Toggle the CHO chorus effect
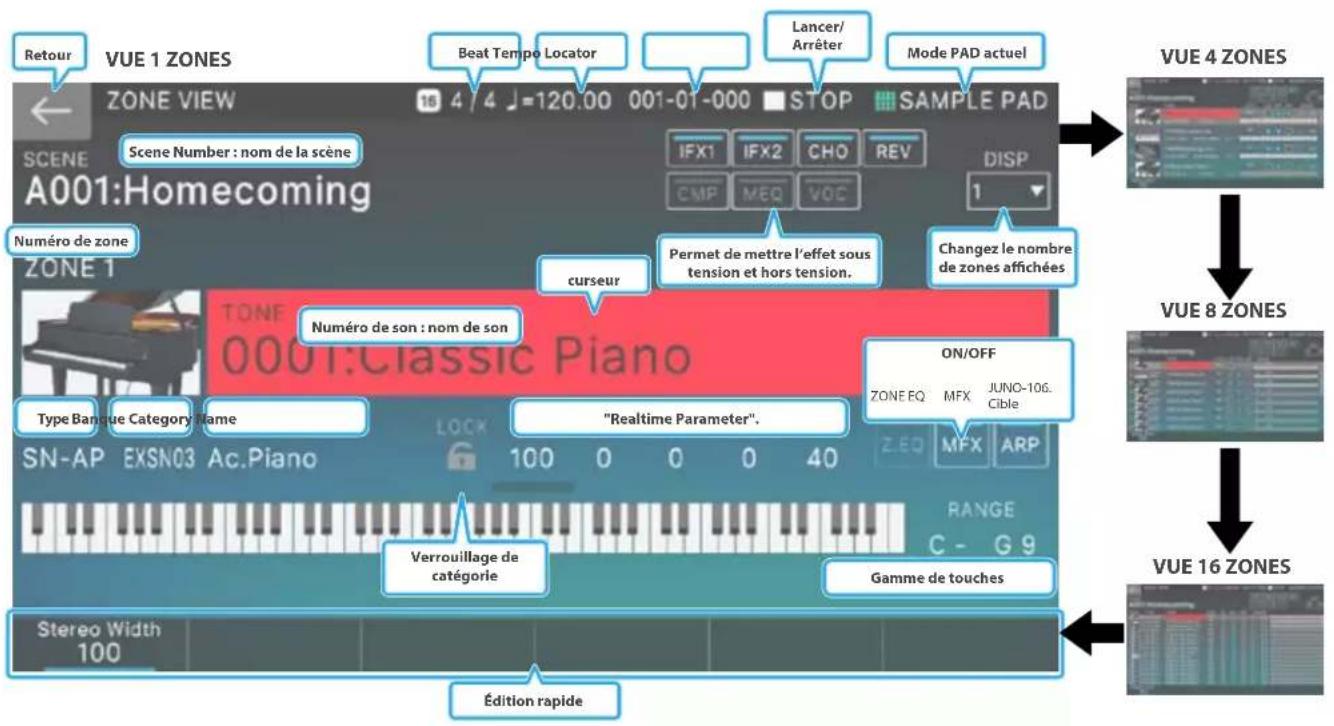This screenshot has height=726, width=1334. tap(829, 151)
